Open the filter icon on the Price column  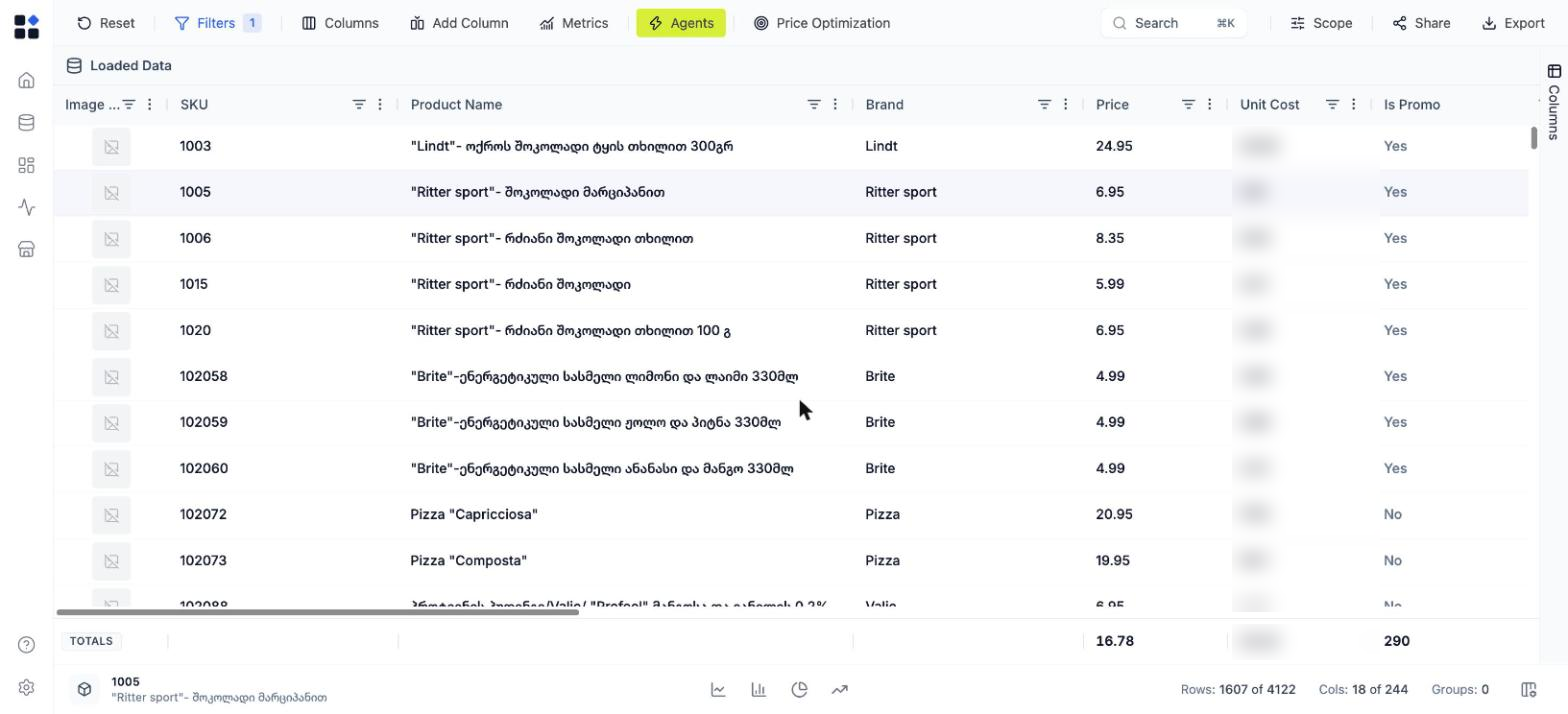pos(1188,104)
